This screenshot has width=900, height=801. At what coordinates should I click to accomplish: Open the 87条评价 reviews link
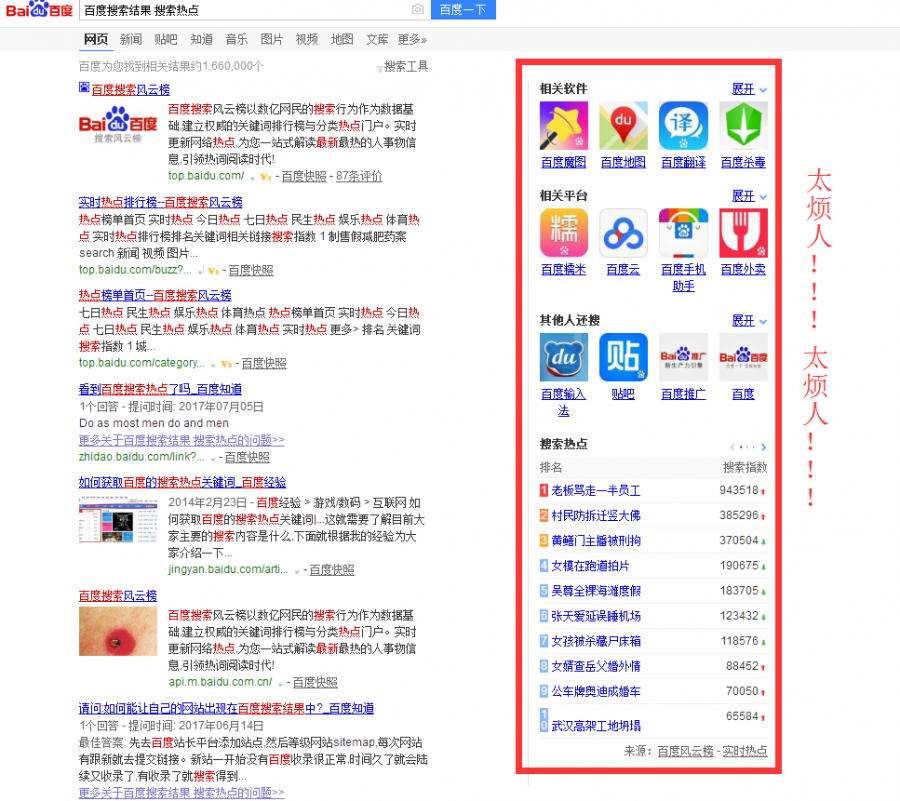[x=359, y=177]
